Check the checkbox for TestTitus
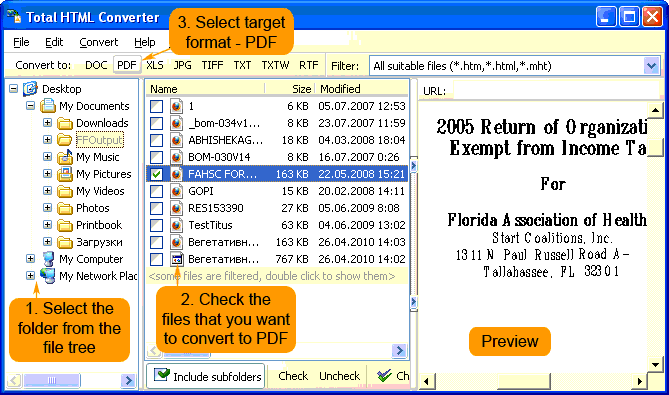The width and height of the screenshot is (669, 395). [x=156, y=225]
